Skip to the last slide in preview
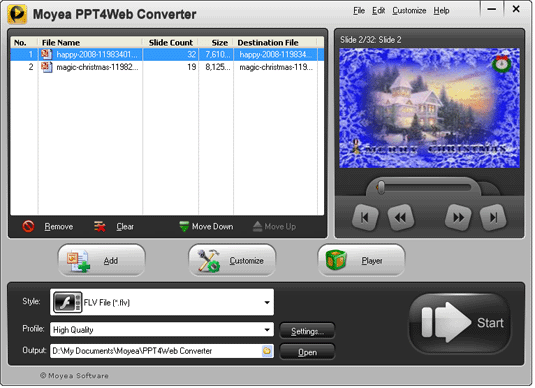535x388 pixels. click(493, 218)
